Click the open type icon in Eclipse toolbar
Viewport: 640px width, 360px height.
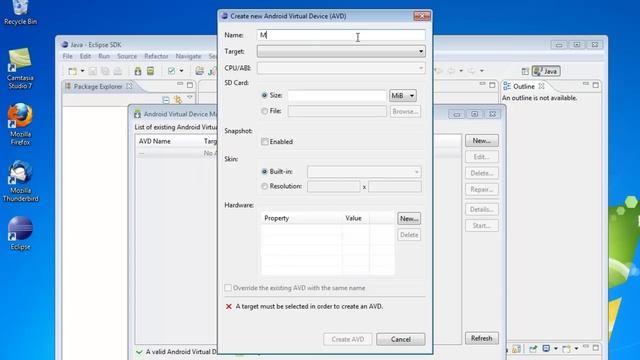coord(199,71)
